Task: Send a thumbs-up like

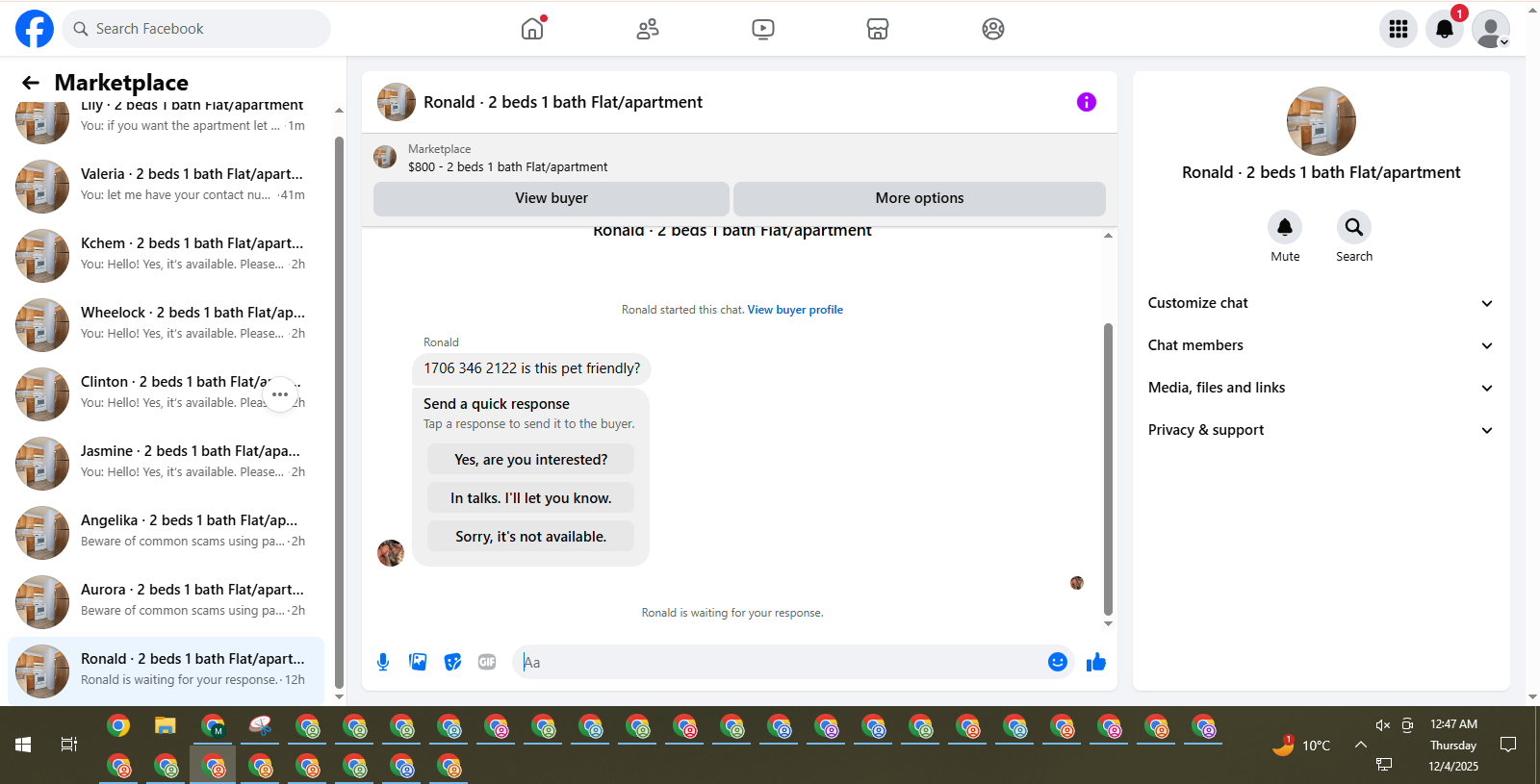Action: point(1096,662)
